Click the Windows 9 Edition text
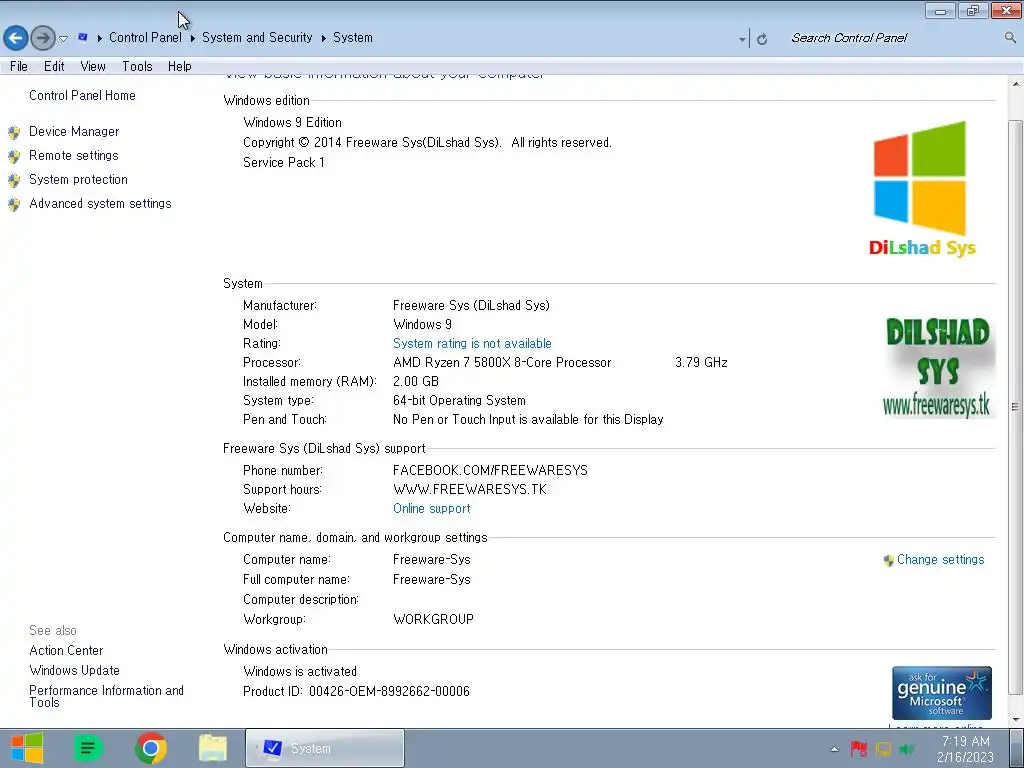This screenshot has width=1024, height=768. click(292, 123)
